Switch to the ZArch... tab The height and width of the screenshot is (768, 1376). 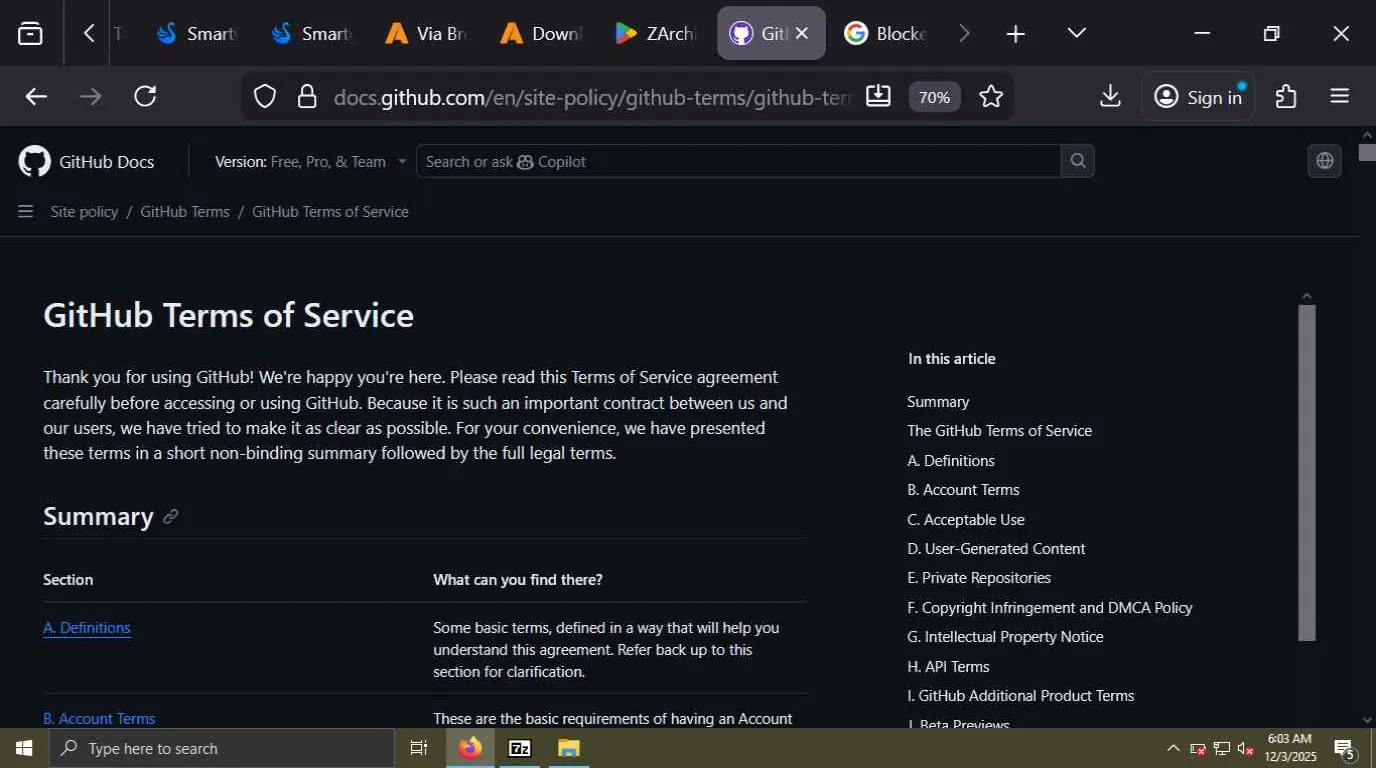656,34
